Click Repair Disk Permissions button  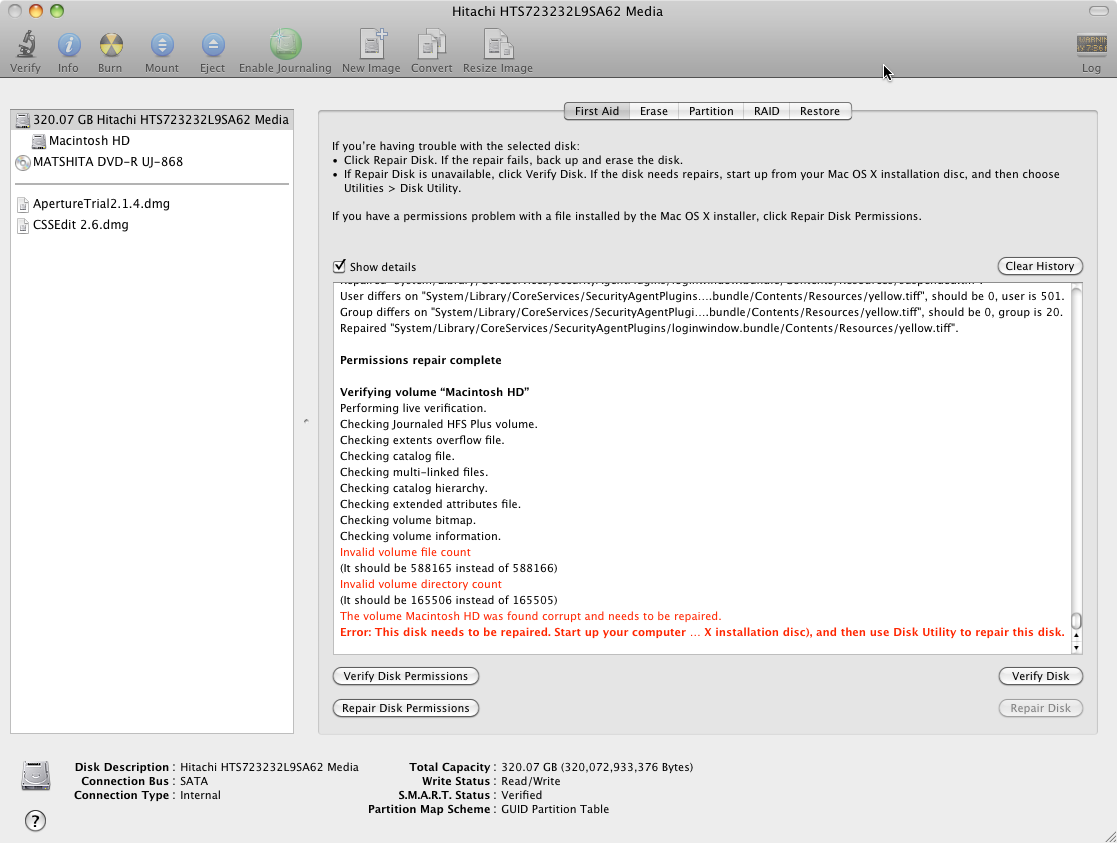pyautogui.click(x=405, y=708)
